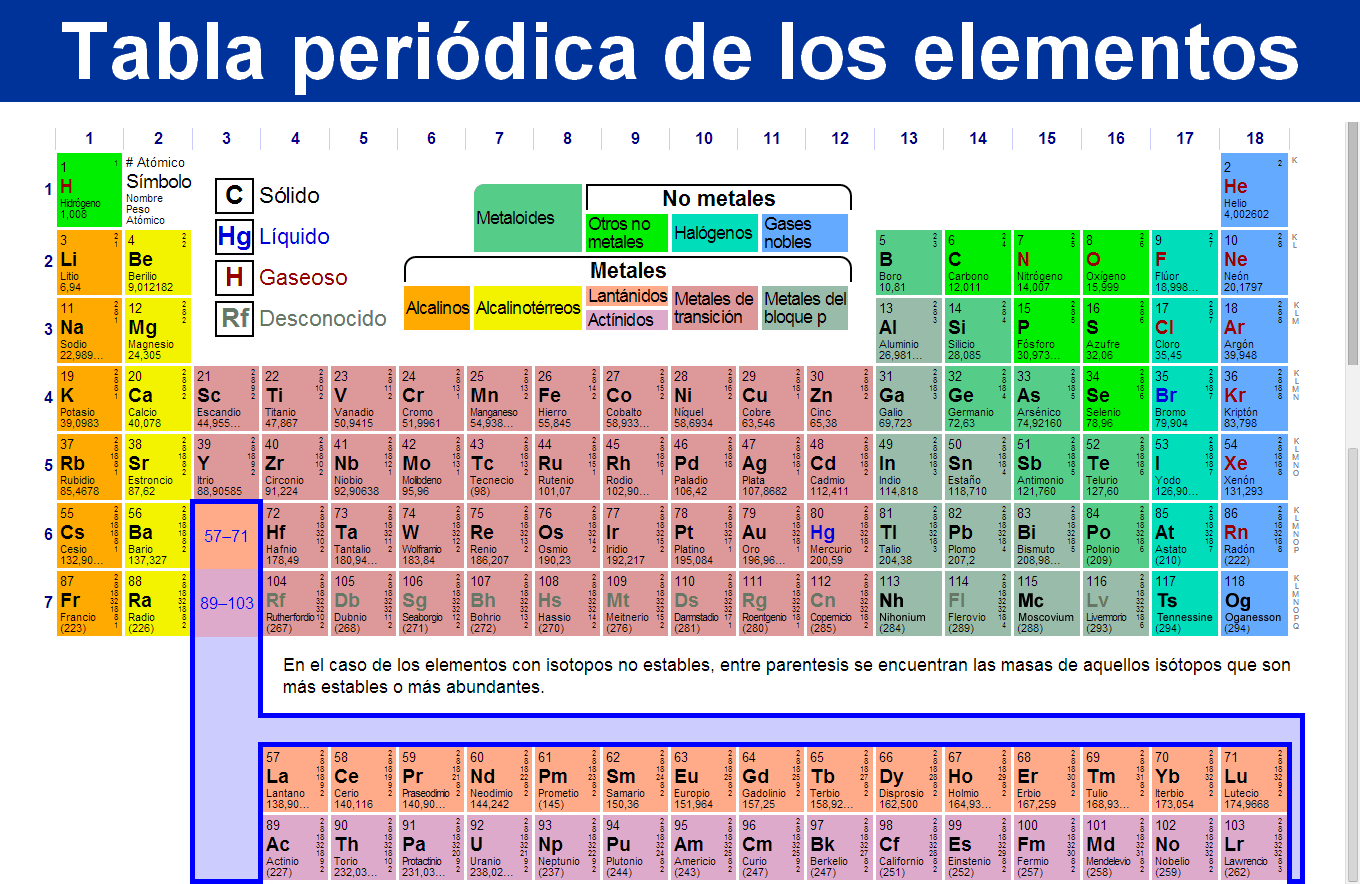Image resolution: width=1360 pixels, height=884 pixels.
Task: Click the Lantánidos legend swatch
Action: pos(627,296)
